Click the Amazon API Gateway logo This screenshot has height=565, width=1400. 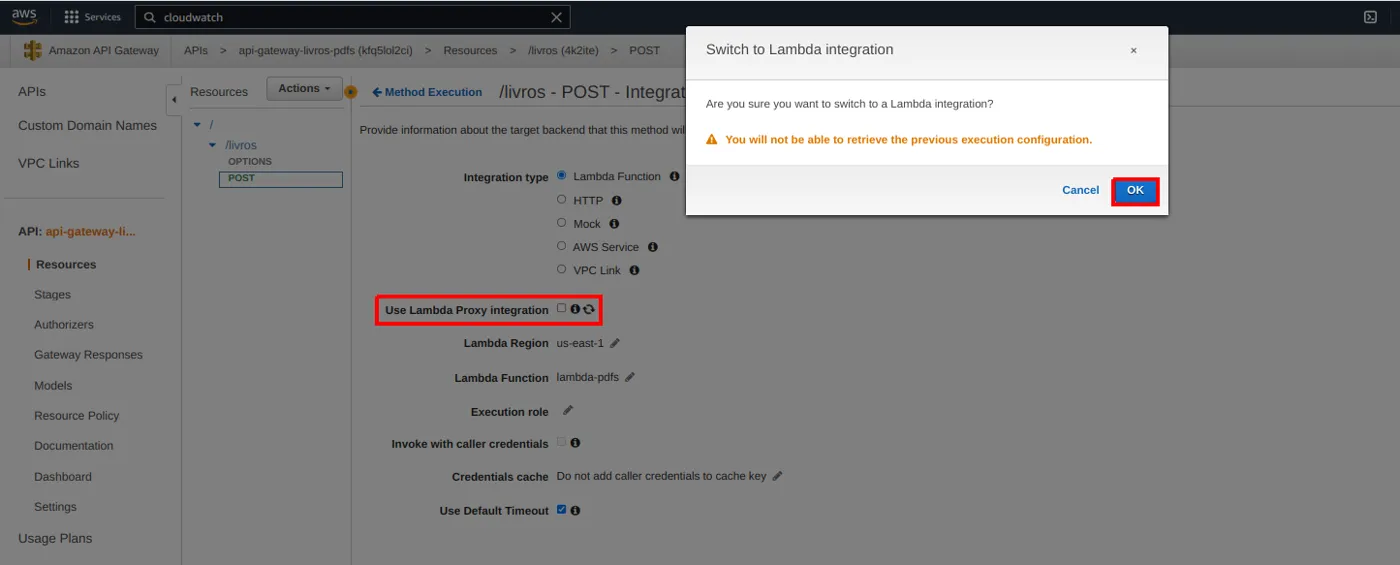pyautogui.click(x=33, y=50)
